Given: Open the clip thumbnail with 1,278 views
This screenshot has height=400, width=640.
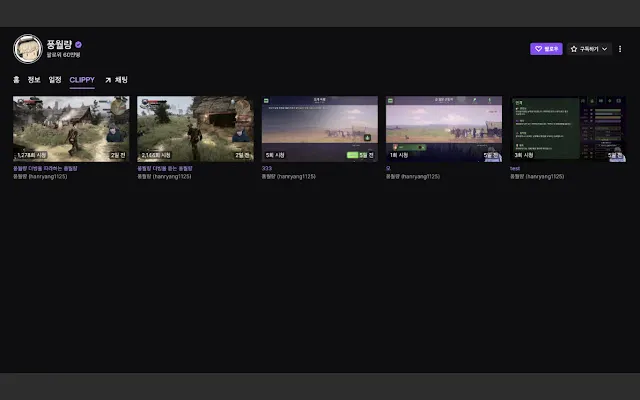Looking at the screenshot, I should click(71, 129).
